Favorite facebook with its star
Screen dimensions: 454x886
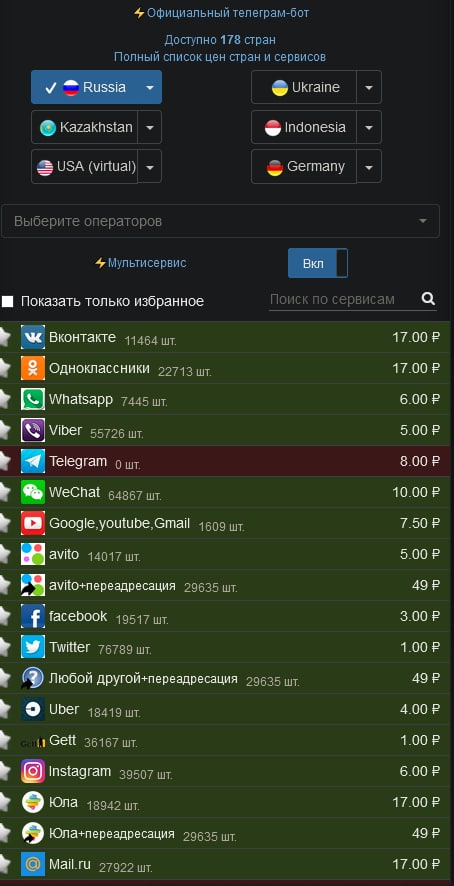5,616
